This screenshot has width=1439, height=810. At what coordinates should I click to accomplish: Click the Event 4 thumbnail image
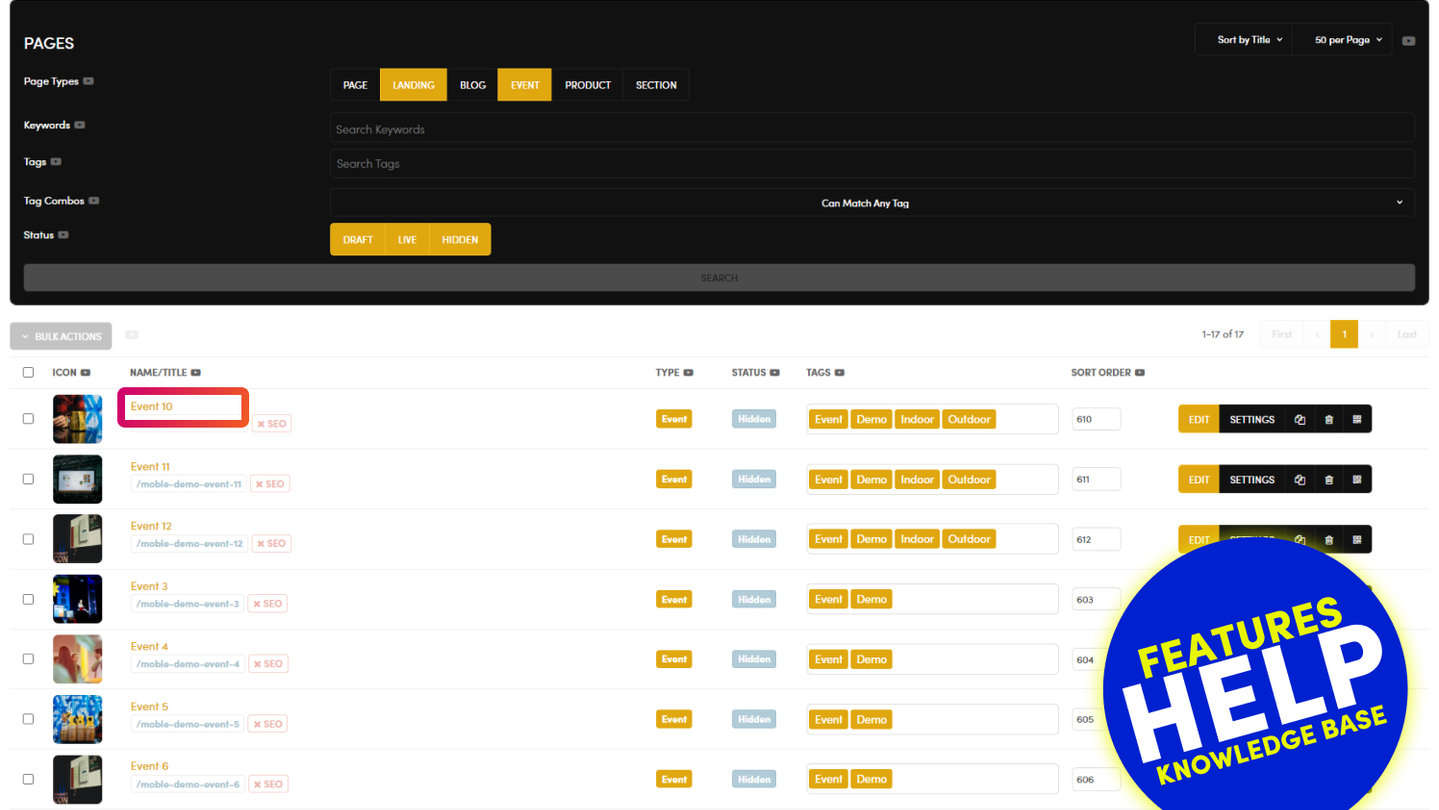pos(77,659)
